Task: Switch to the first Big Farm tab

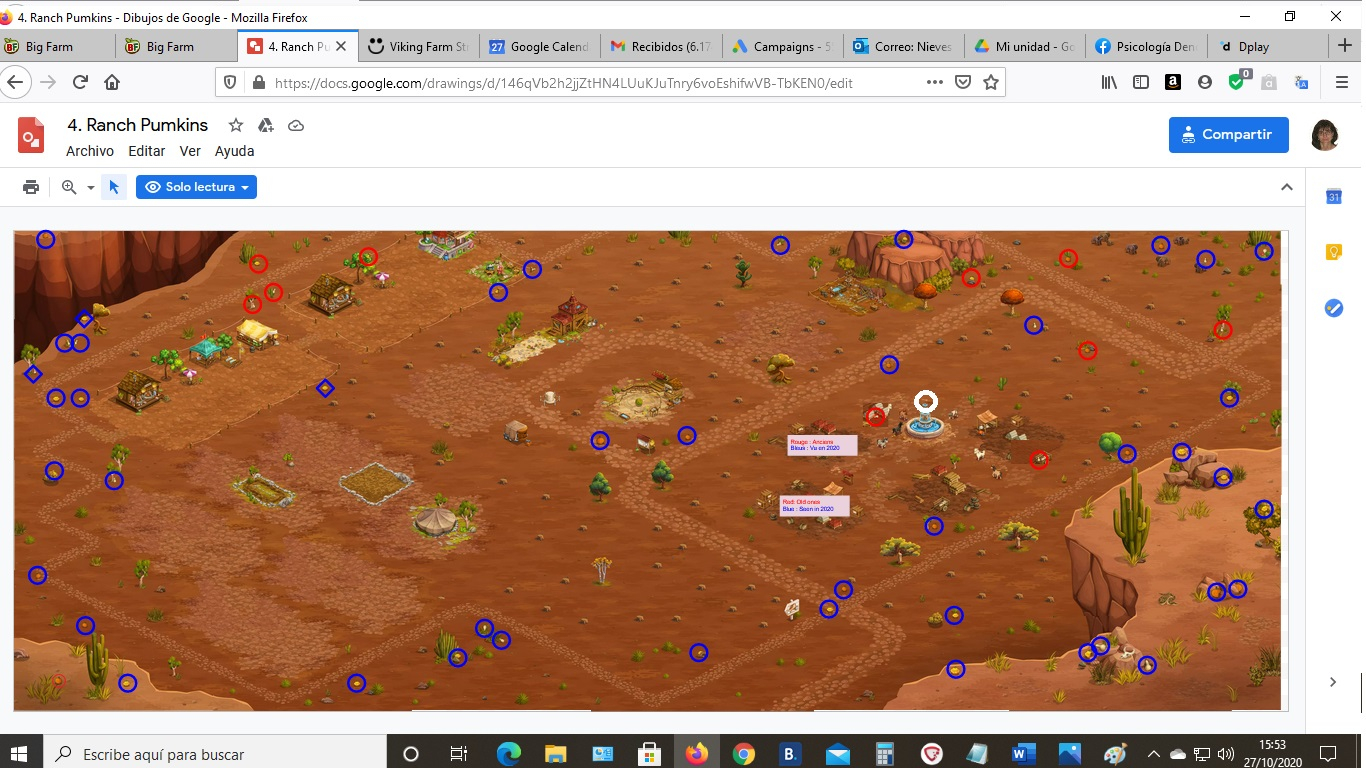Action: pos(58,46)
